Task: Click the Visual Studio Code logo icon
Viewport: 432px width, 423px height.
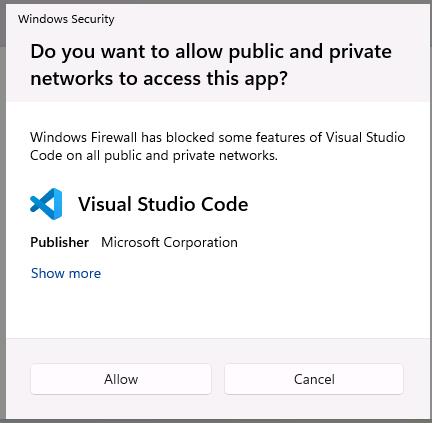Action: tap(46, 204)
